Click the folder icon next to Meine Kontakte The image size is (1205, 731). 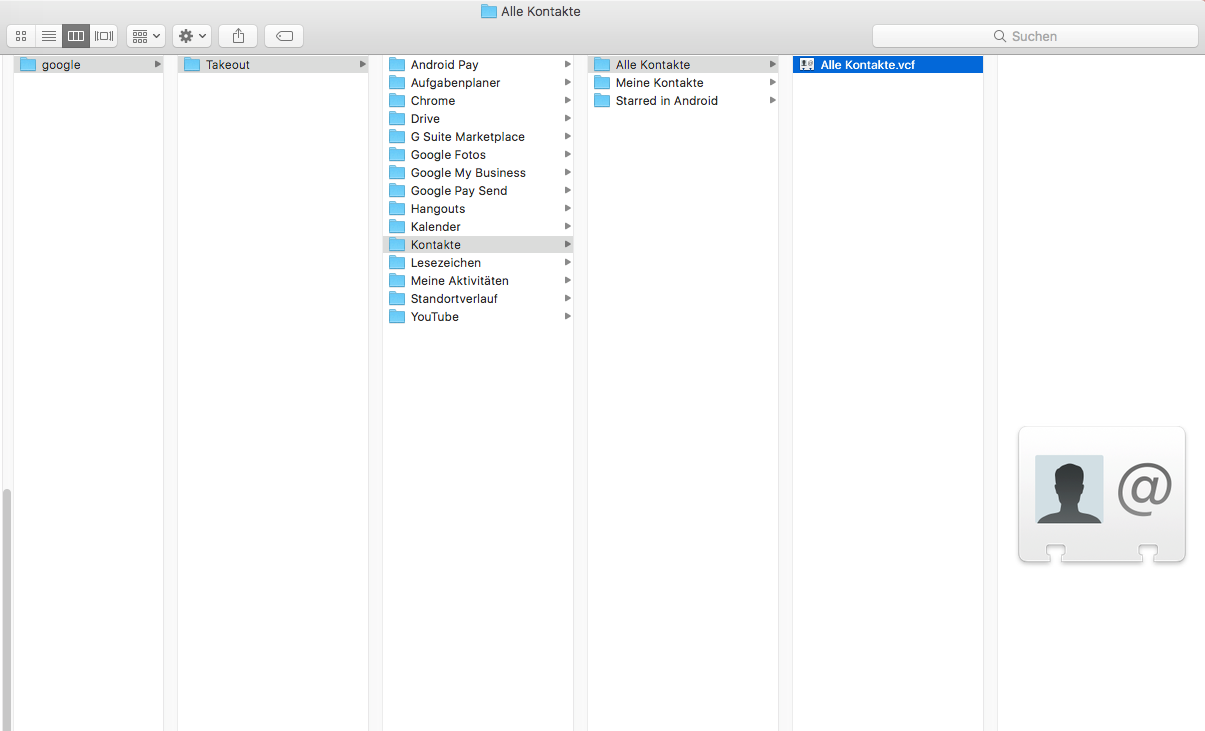click(602, 82)
